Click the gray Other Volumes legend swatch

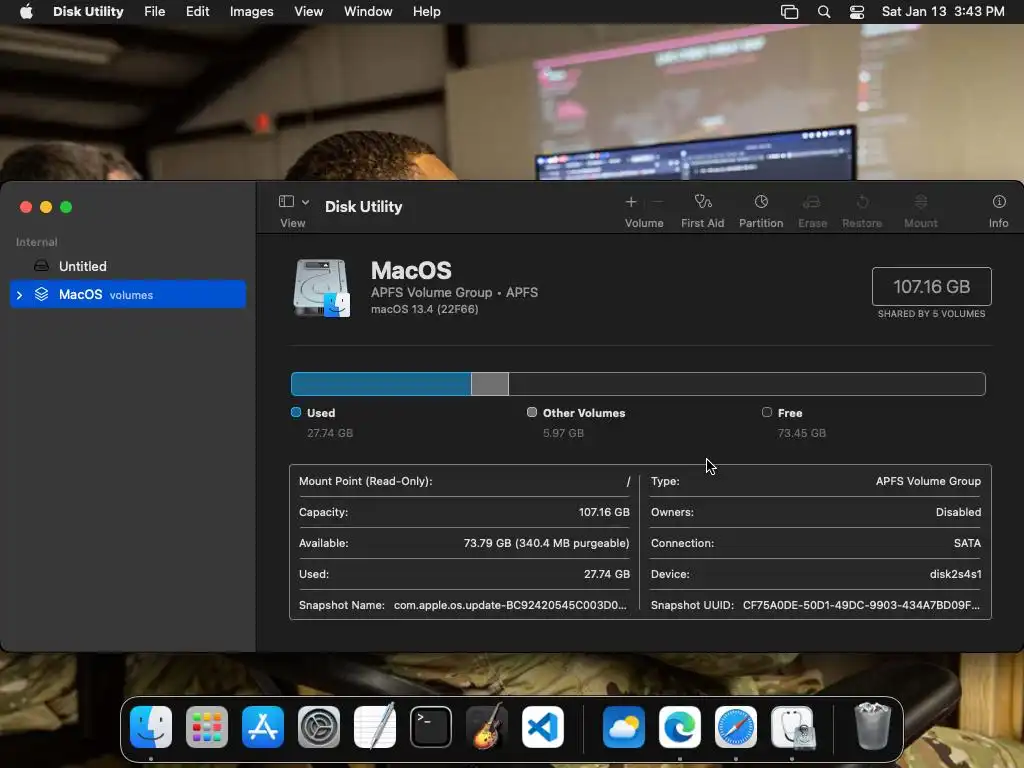tap(532, 412)
